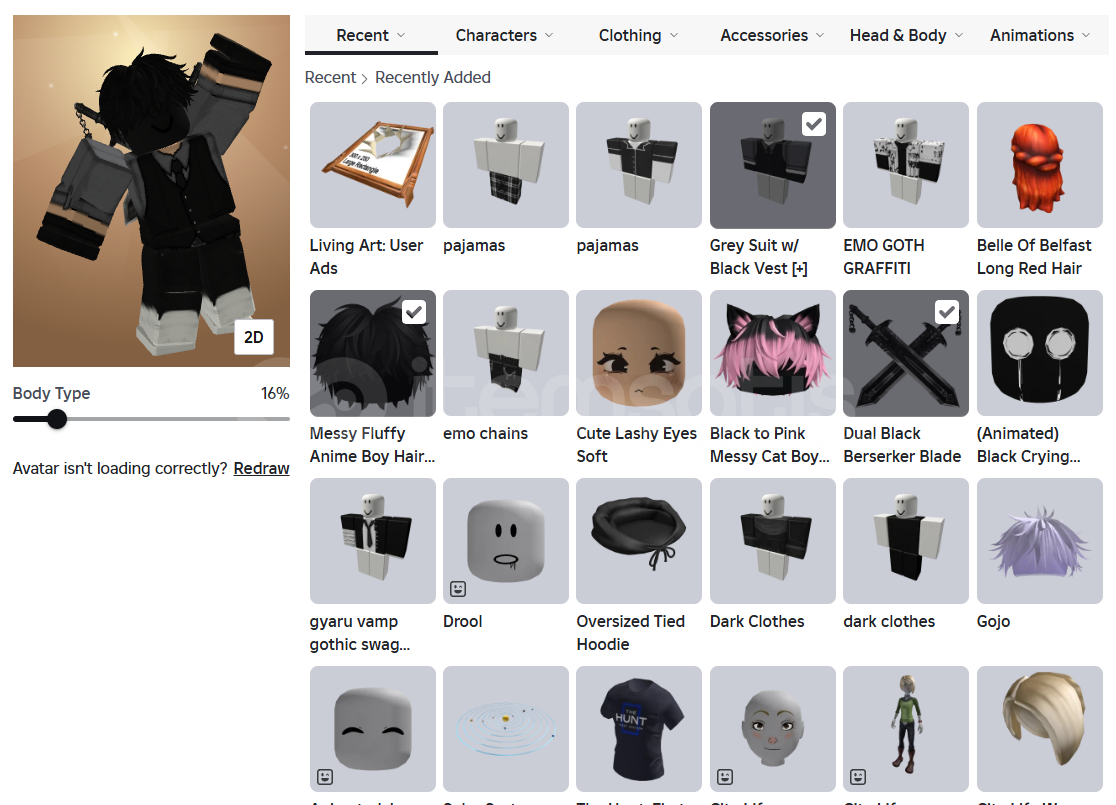The height and width of the screenshot is (805, 1116).
Task: Toggle avatar preview to 2D
Action: (254, 337)
